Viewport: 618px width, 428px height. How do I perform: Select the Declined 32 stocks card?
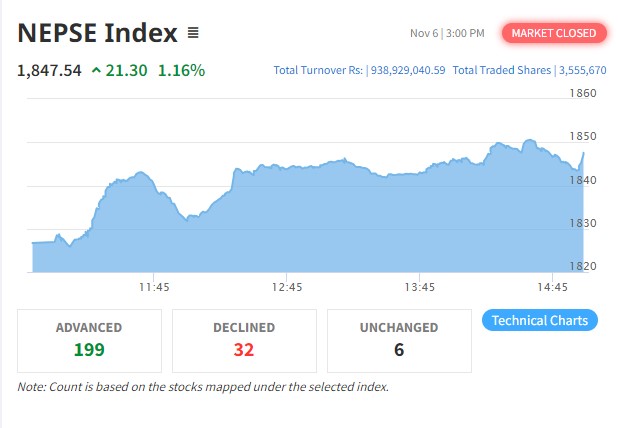tap(244, 340)
